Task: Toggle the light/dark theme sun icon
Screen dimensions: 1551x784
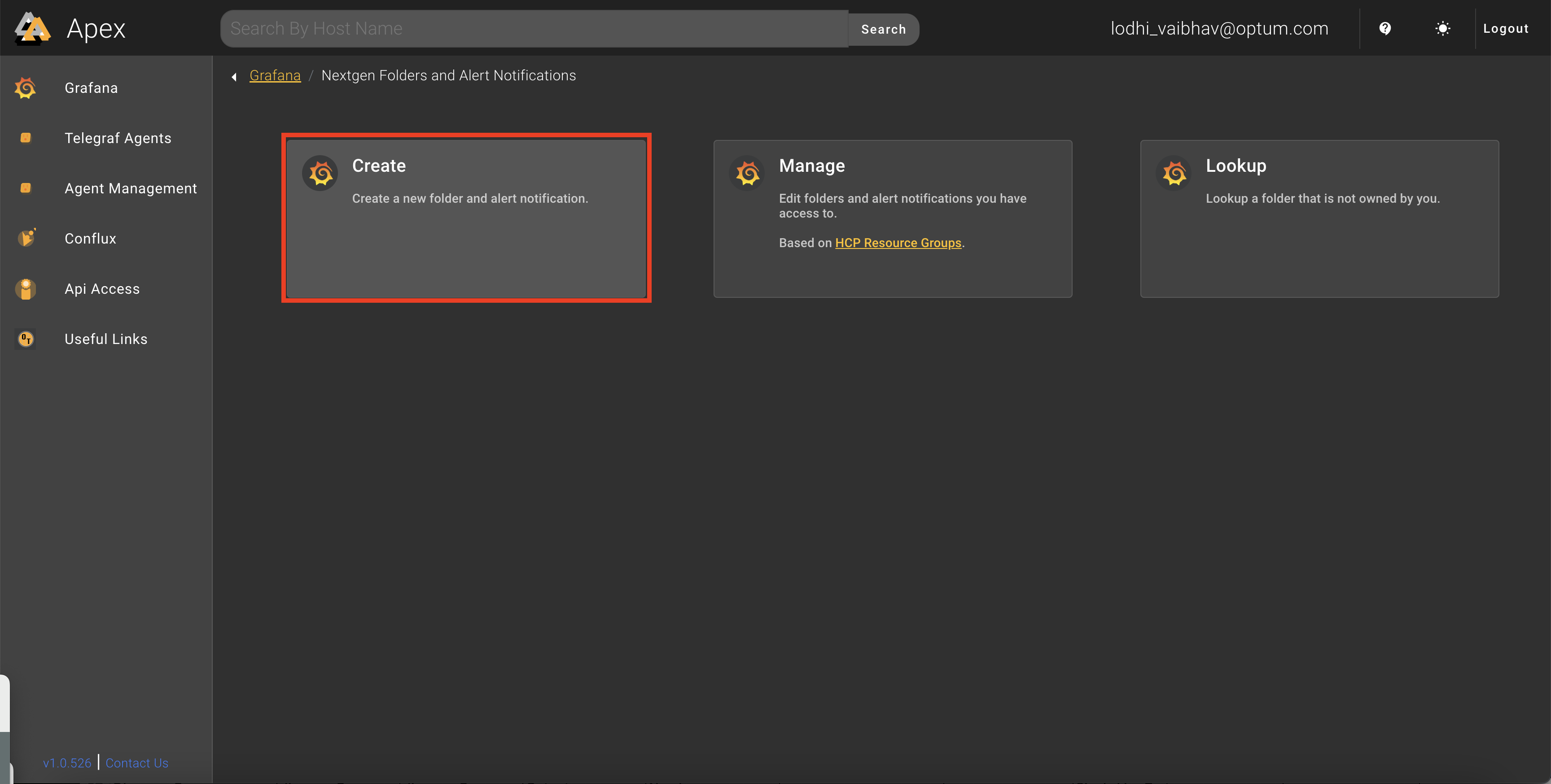Action: 1443,28
